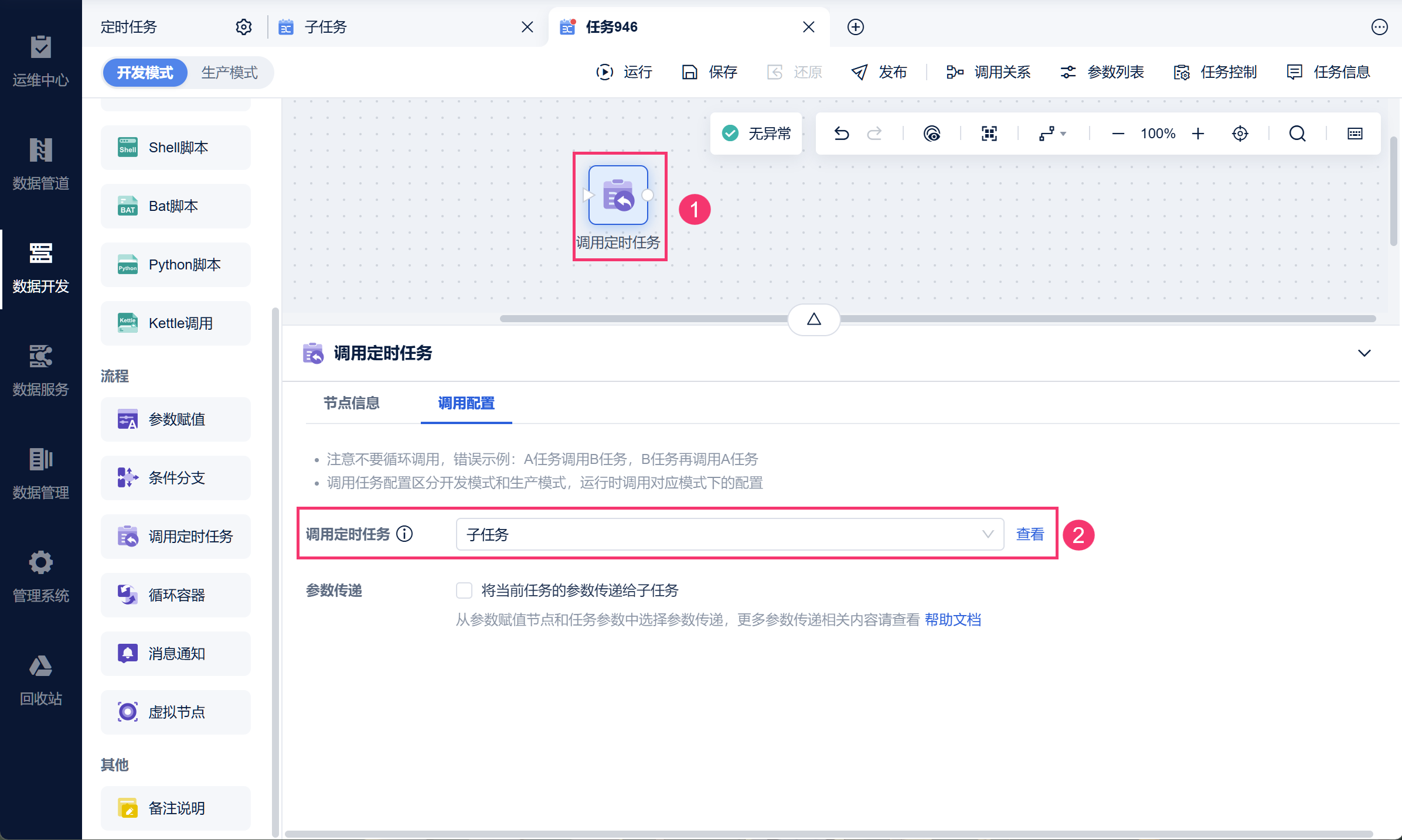
Task: Open the 子任务 tab
Action: point(326,27)
